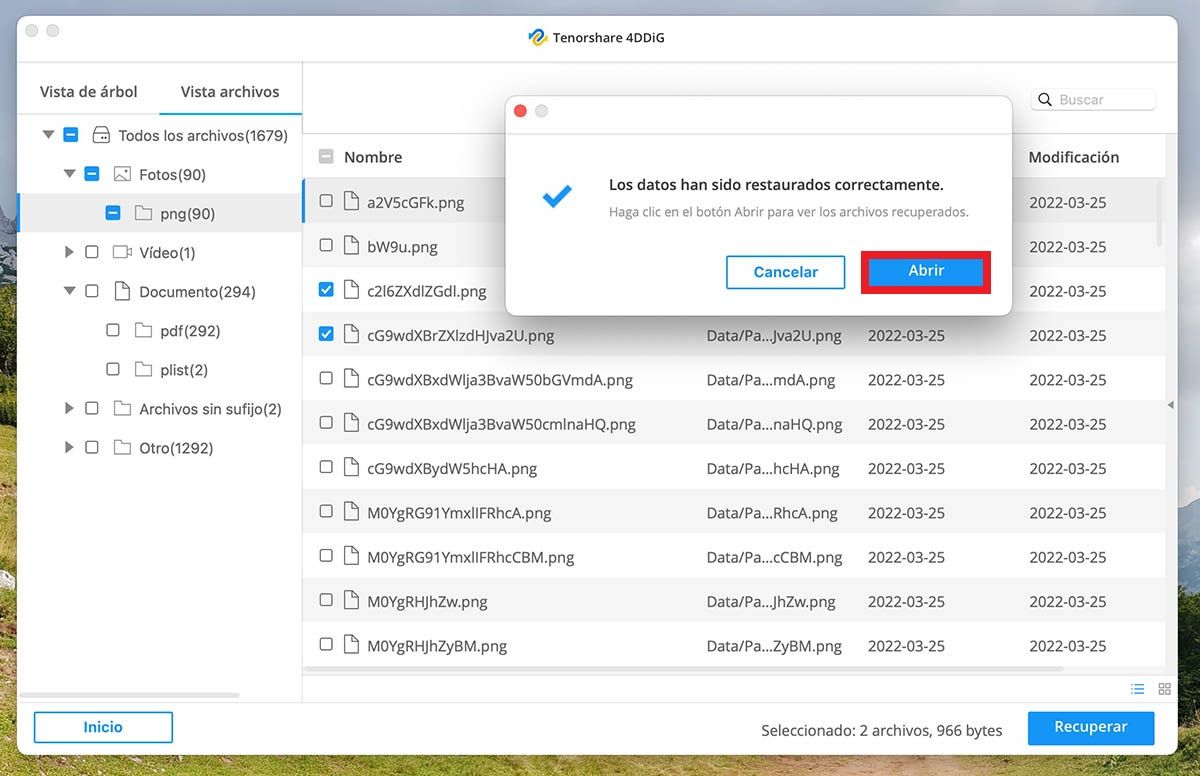Click the Vídeo camera icon
The height and width of the screenshot is (776, 1200).
[x=122, y=252]
